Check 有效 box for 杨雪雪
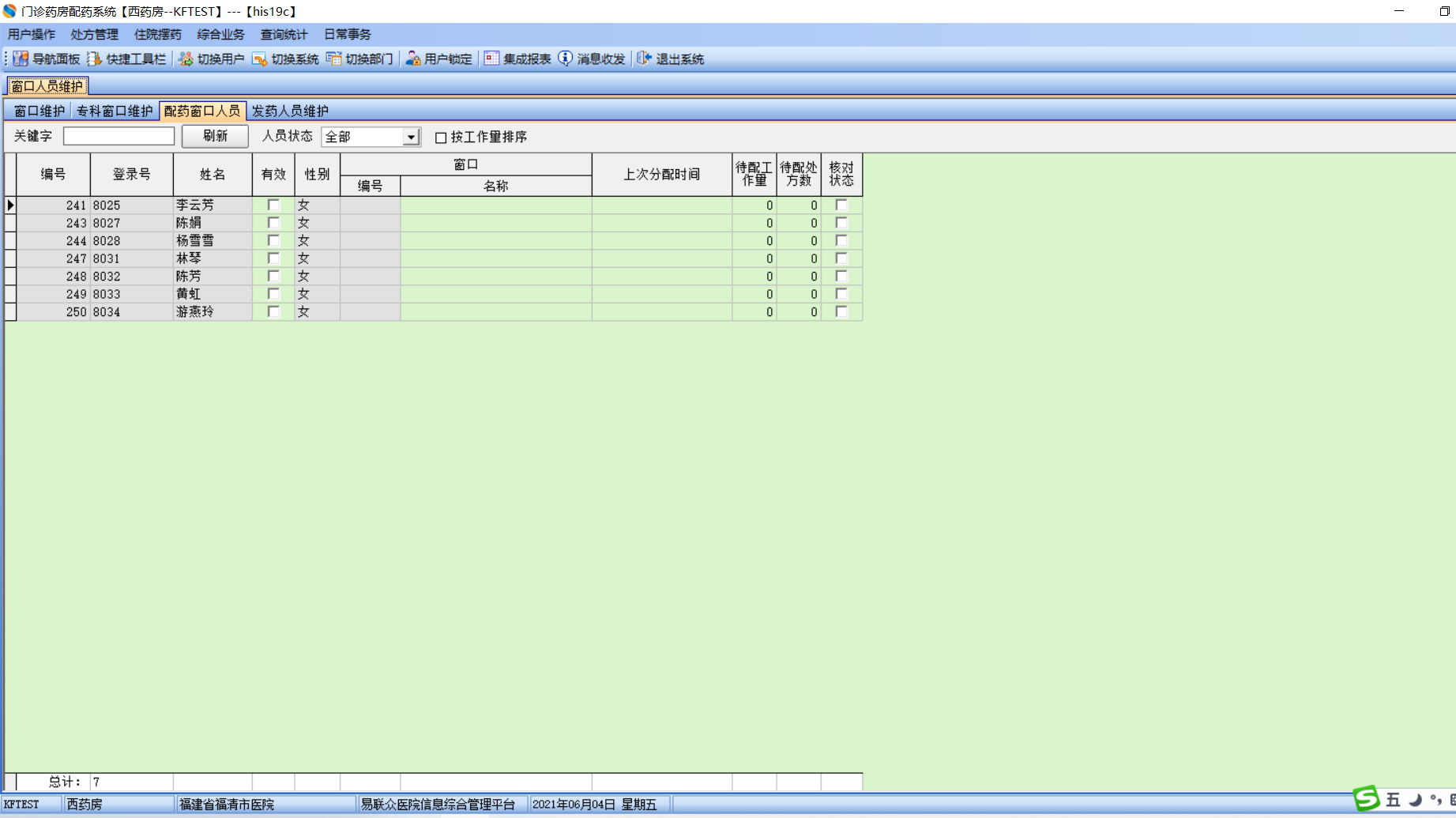 click(x=273, y=241)
